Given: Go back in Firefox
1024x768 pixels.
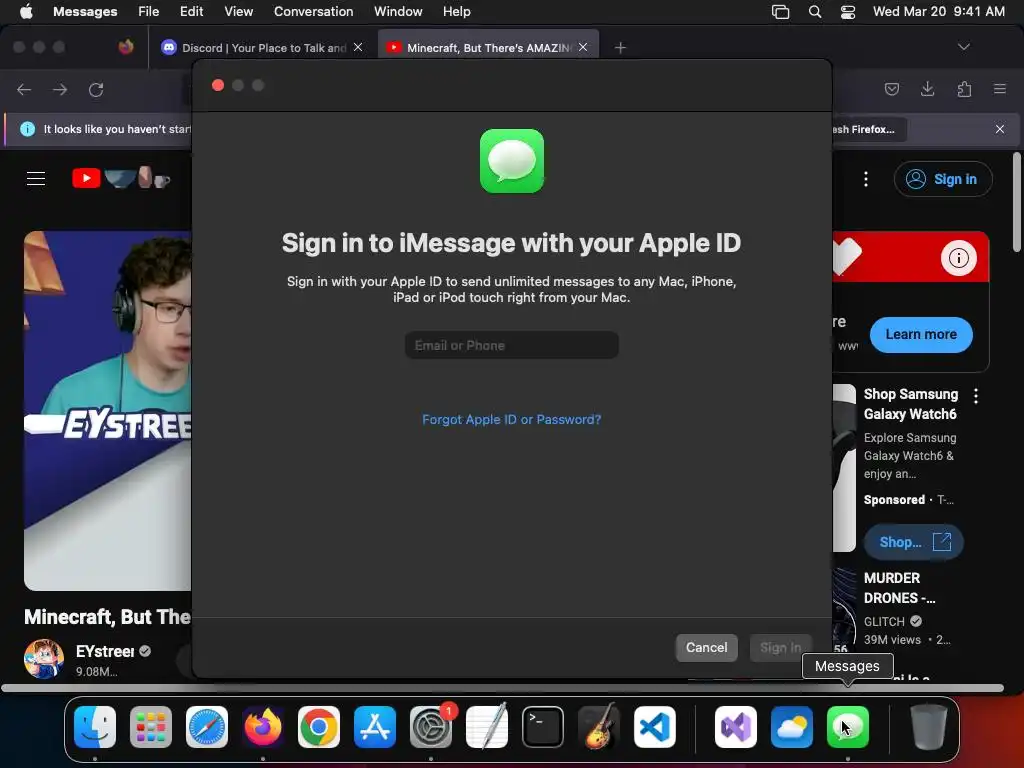Looking at the screenshot, I should (24, 89).
